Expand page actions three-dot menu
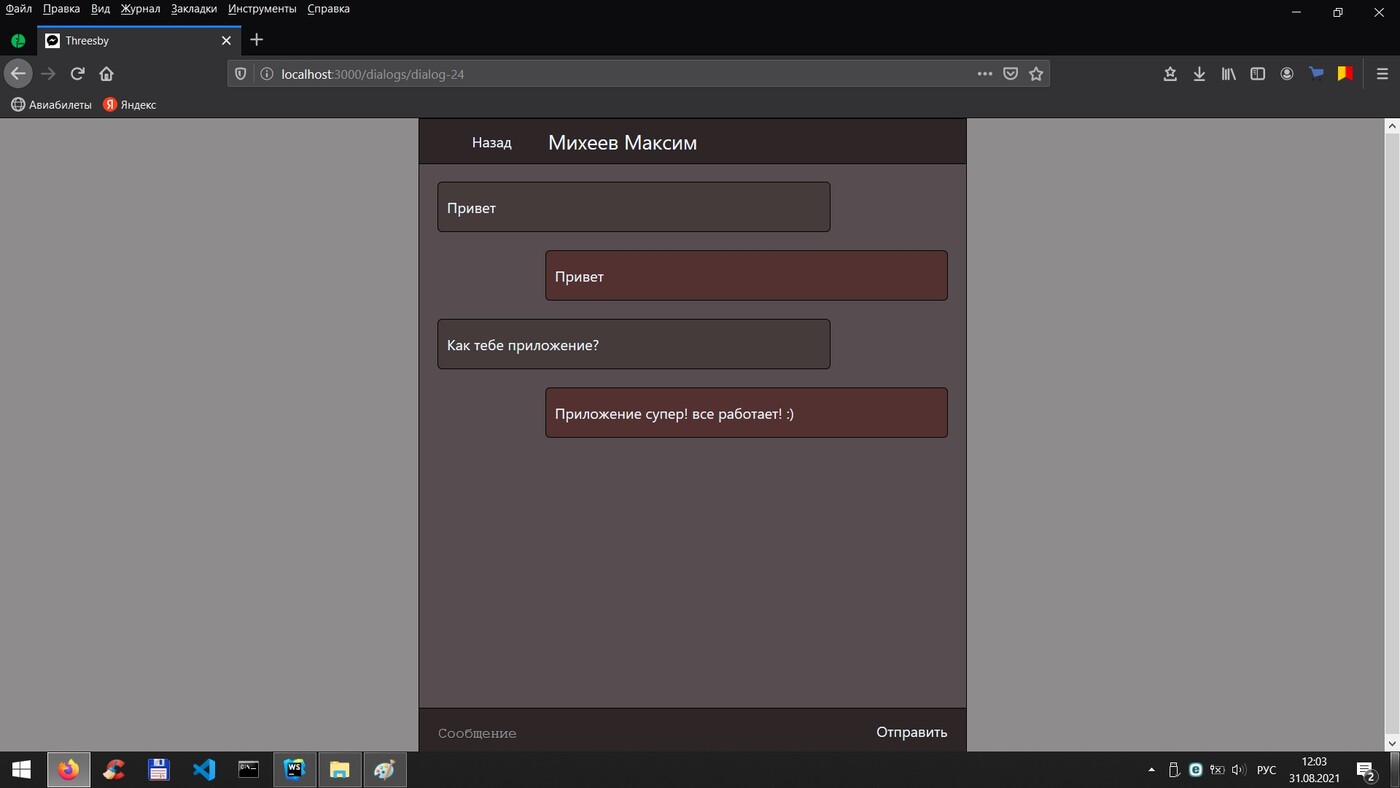 click(x=984, y=74)
